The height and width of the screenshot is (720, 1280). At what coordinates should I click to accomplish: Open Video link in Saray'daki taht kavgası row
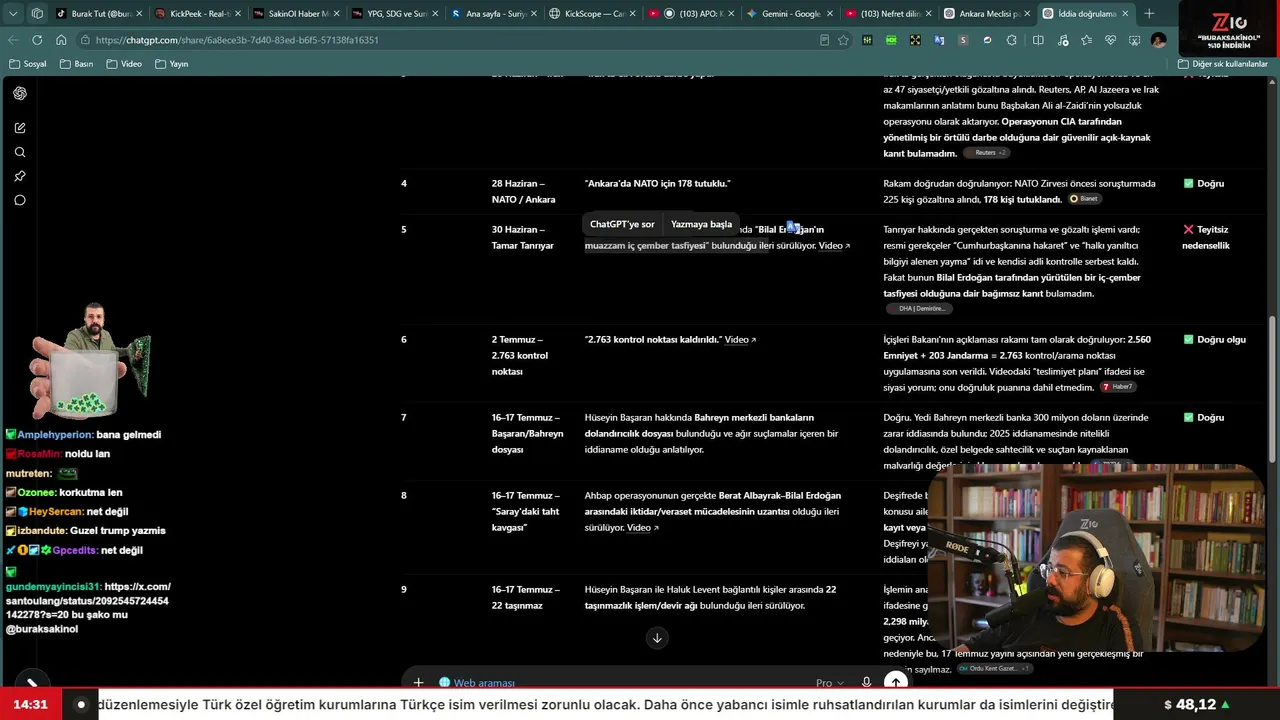[643, 528]
